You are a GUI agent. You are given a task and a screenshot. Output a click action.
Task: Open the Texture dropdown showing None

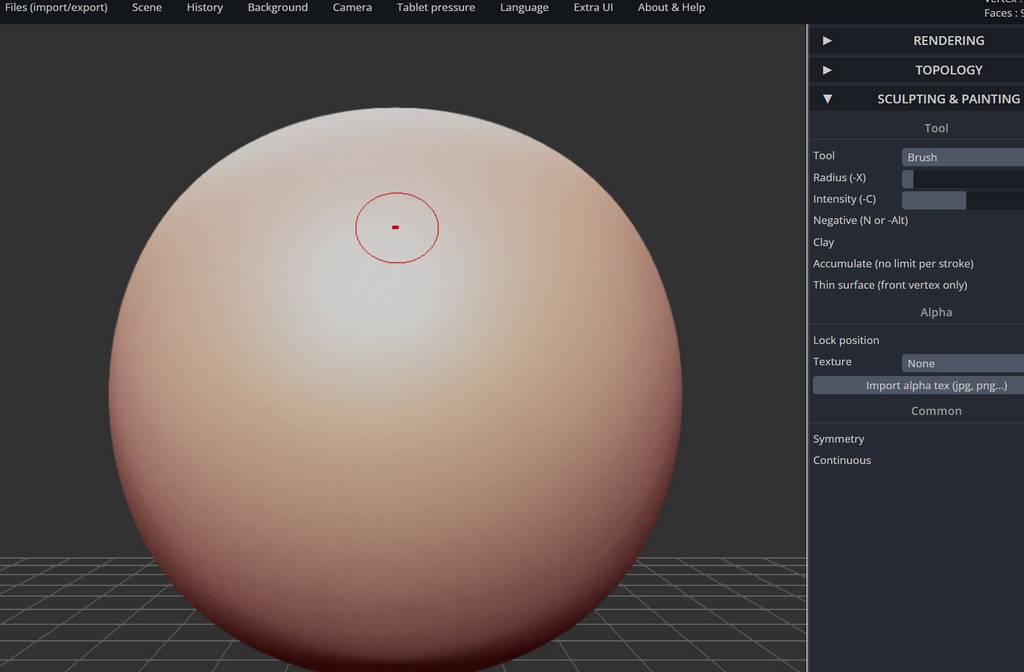click(962, 363)
